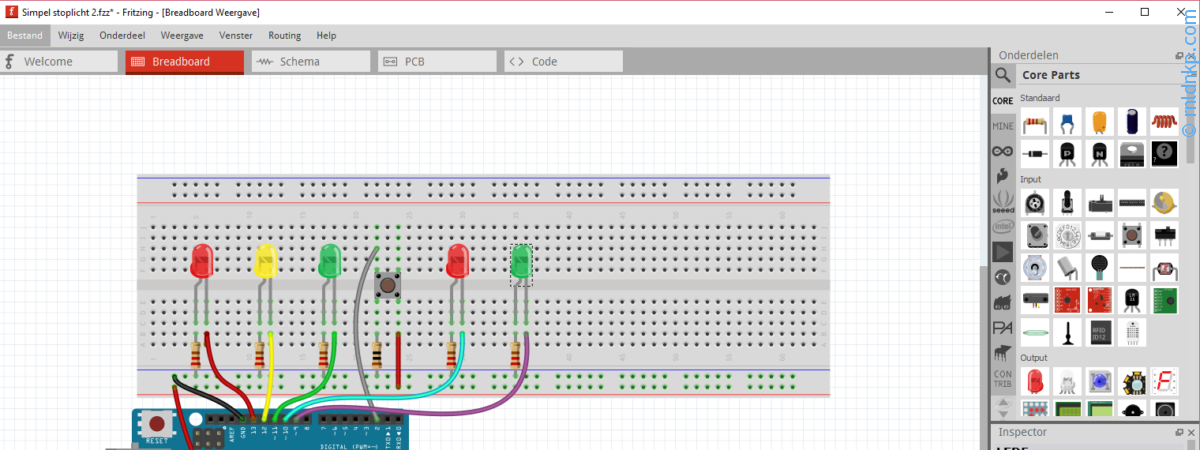This screenshot has width=1200, height=450.
Task: Close the Inspector panel
Action: tap(1190, 432)
